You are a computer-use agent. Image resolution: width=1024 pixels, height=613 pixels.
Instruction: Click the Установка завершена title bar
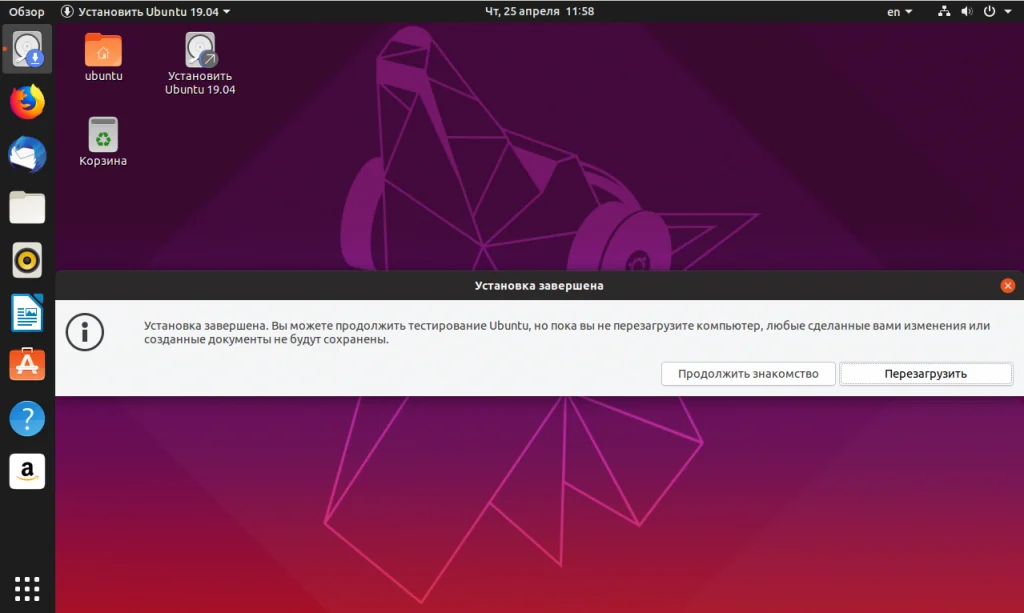(x=539, y=285)
